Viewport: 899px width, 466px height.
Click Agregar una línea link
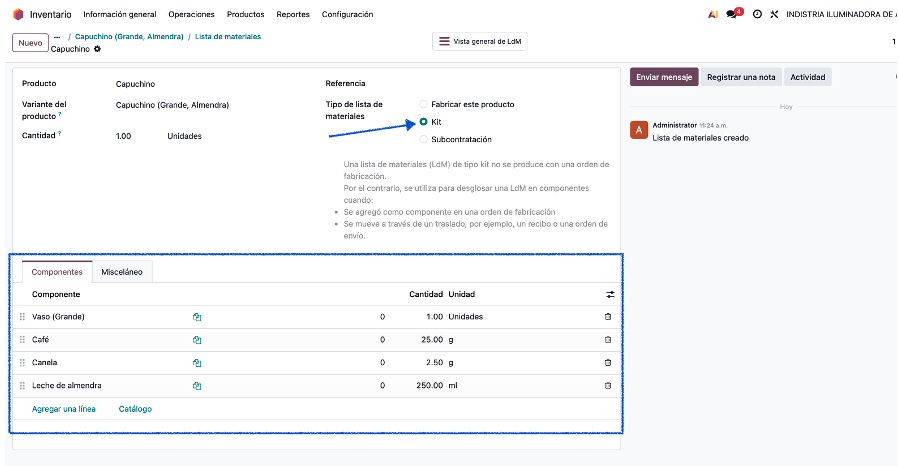(x=64, y=409)
